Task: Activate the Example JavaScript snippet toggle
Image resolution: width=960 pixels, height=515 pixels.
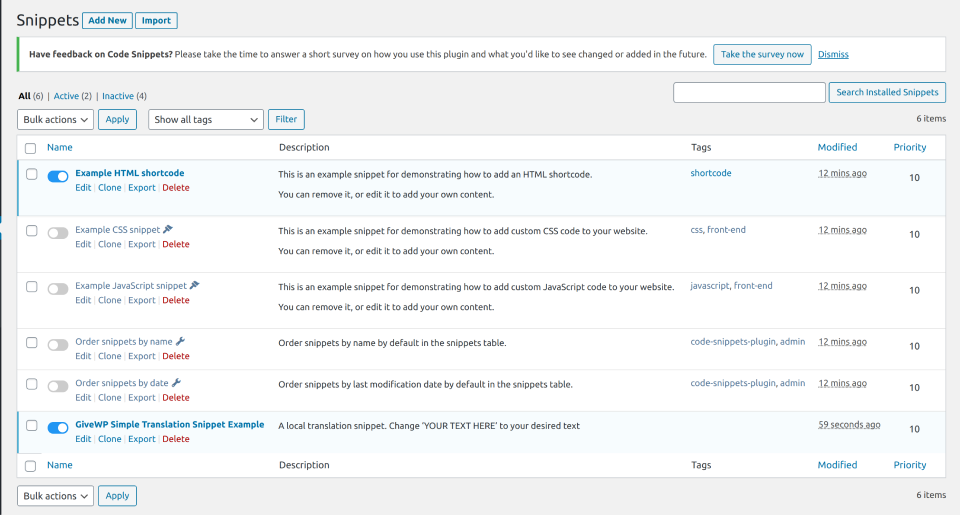Action: point(58,289)
